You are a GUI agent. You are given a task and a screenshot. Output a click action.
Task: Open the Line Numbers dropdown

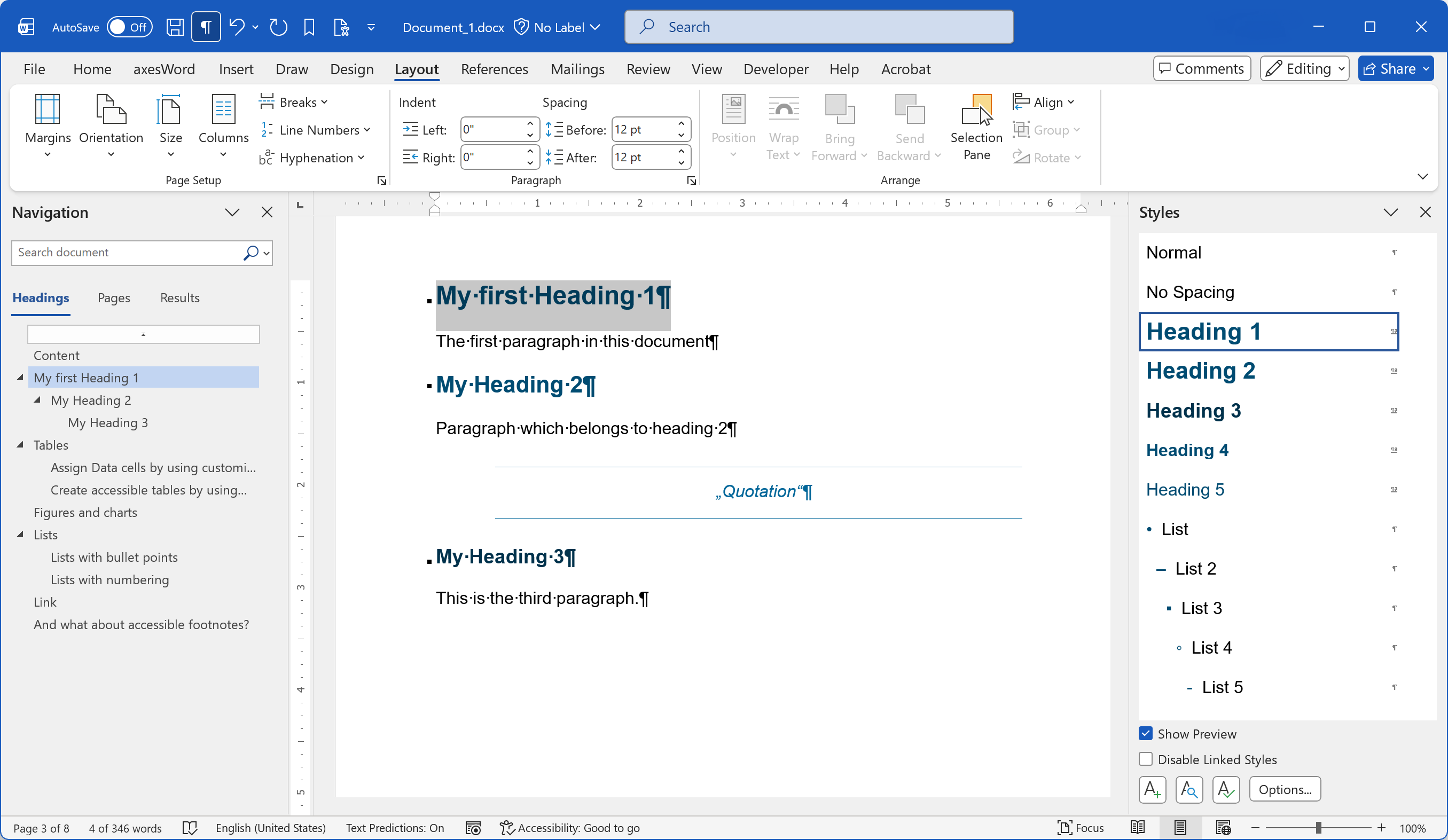[315, 130]
